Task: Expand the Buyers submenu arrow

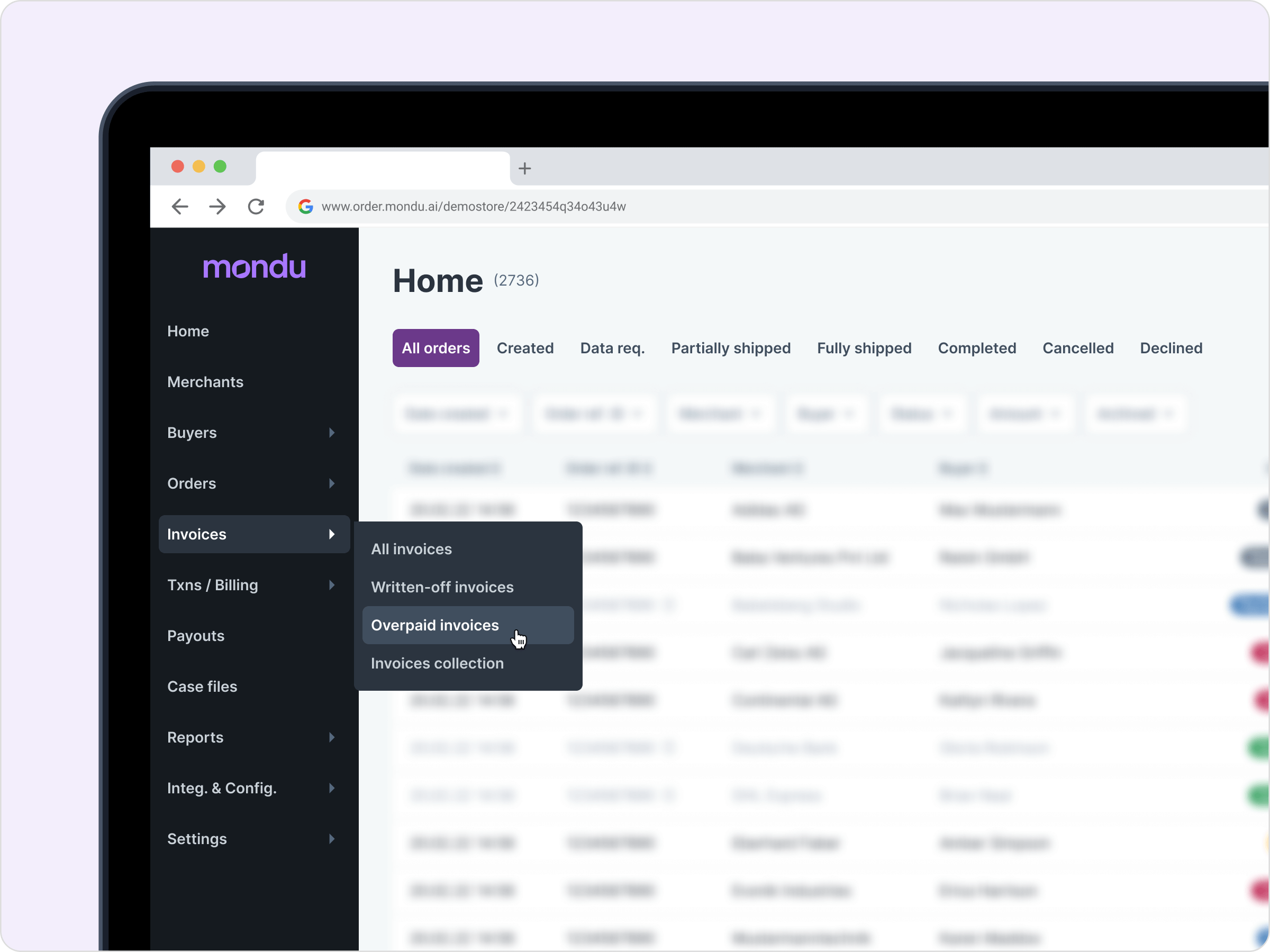Action: click(331, 433)
